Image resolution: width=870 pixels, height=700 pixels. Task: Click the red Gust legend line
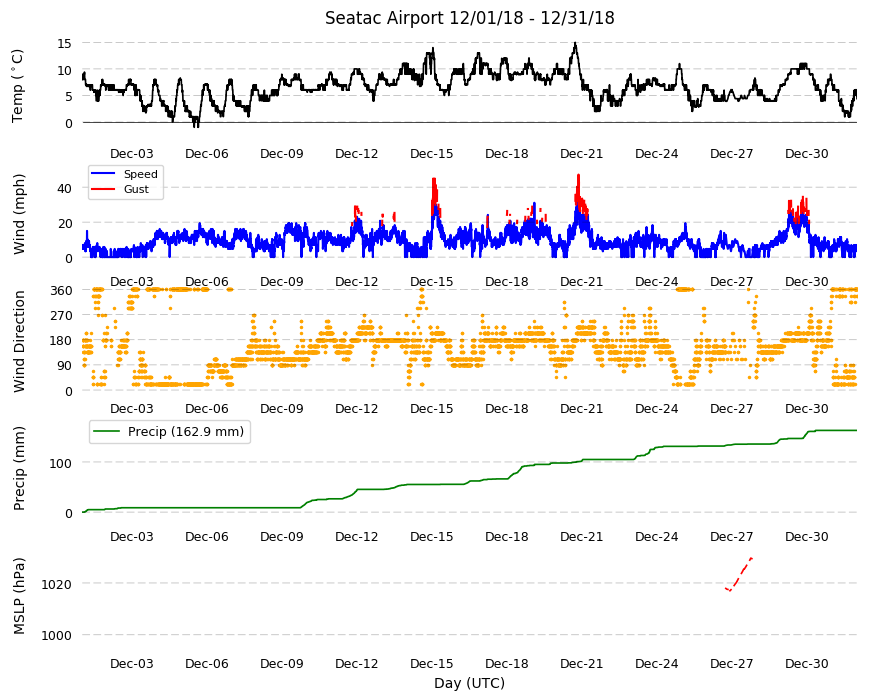click(x=103, y=189)
